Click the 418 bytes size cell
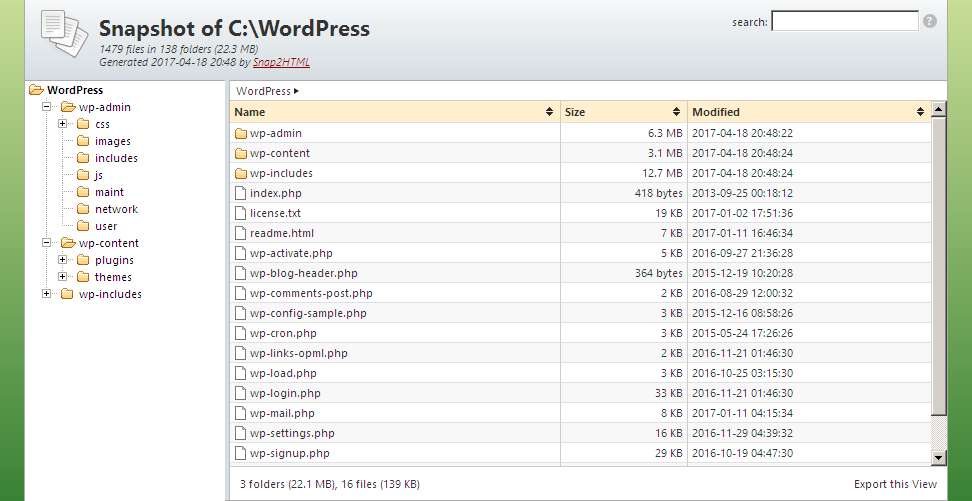This screenshot has height=501, width=972. (x=658, y=193)
